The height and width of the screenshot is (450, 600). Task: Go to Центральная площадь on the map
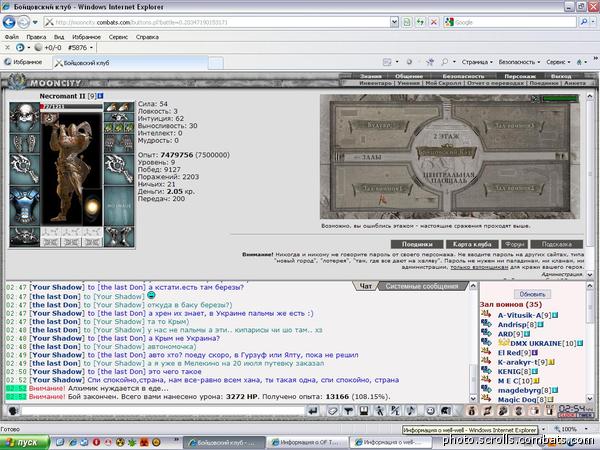pos(447,177)
